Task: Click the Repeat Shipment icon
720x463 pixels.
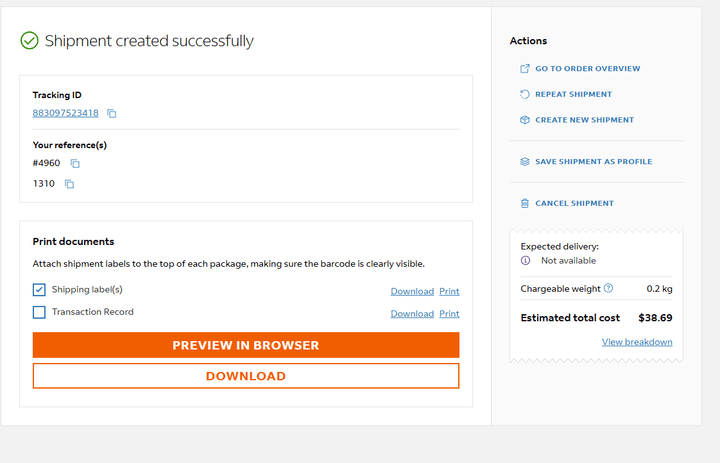Action: click(x=525, y=94)
